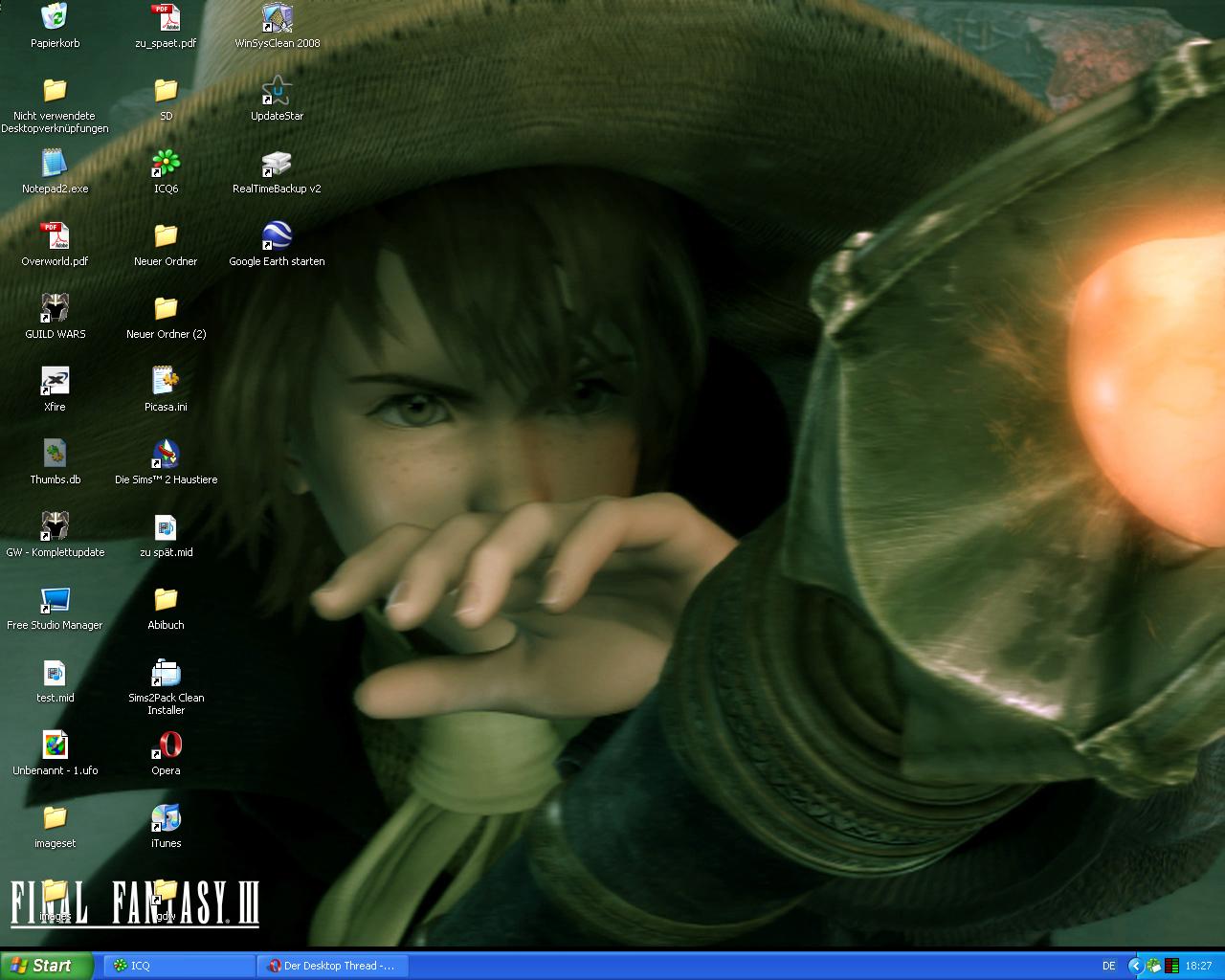This screenshot has width=1225, height=980.
Task: Switch to the ICQ taskbar window
Action: pyautogui.click(x=179, y=966)
